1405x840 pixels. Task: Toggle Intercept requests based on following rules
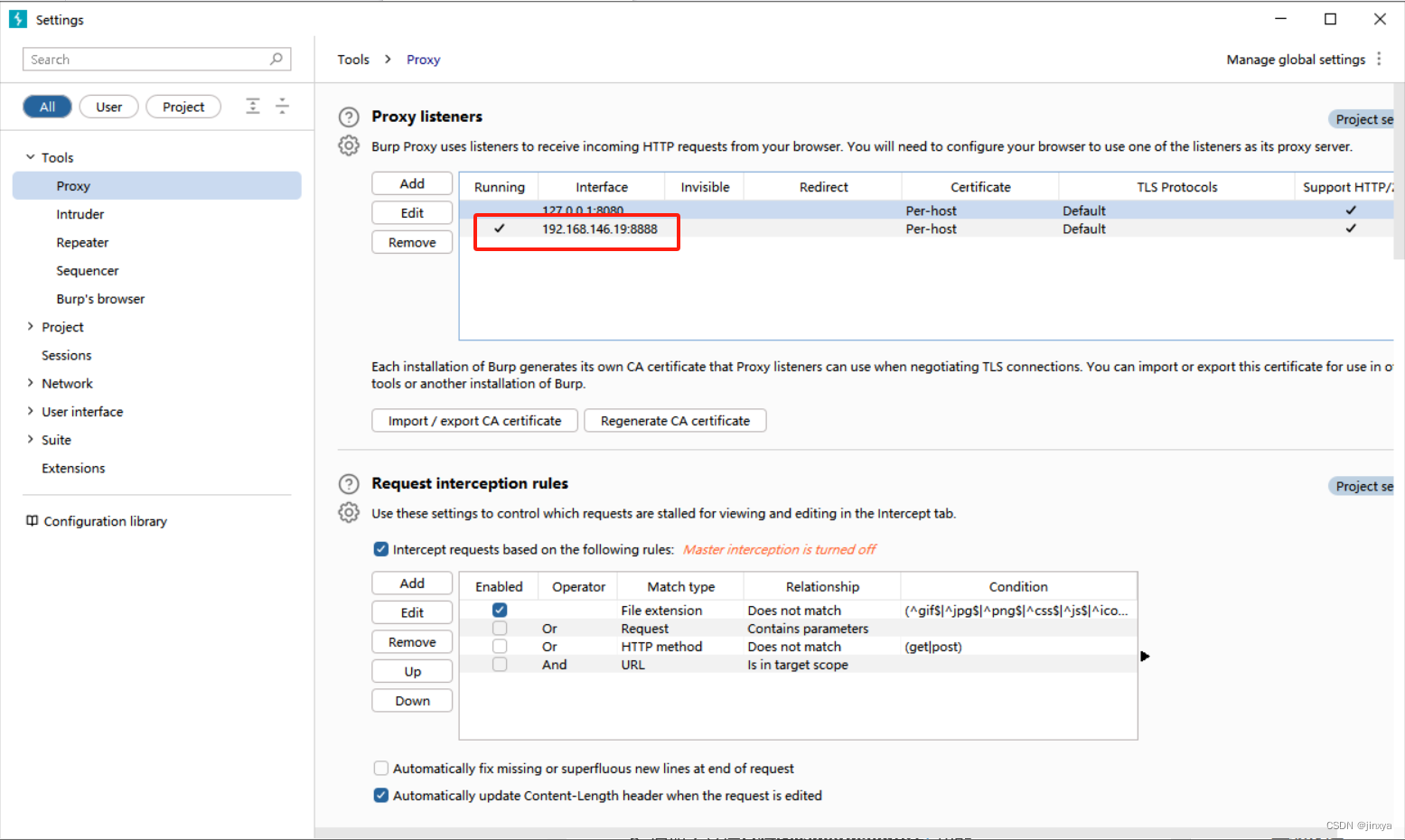[381, 549]
